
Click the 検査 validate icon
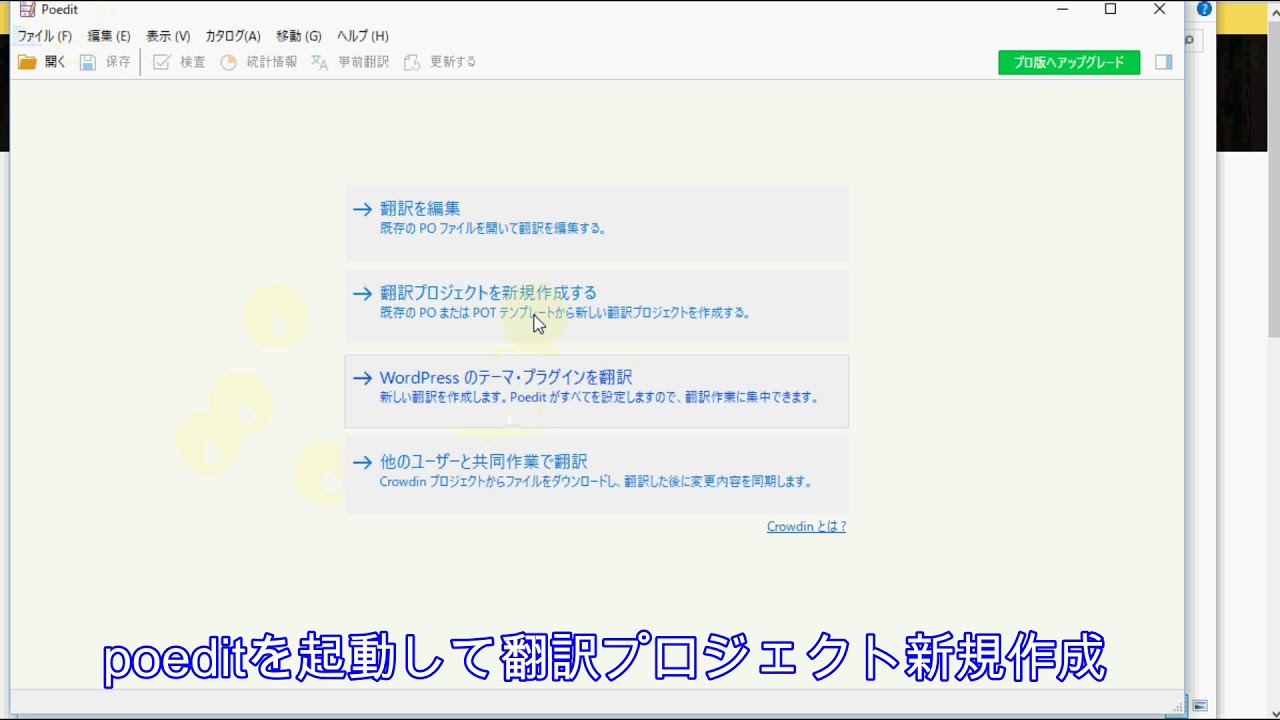click(161, 62)
